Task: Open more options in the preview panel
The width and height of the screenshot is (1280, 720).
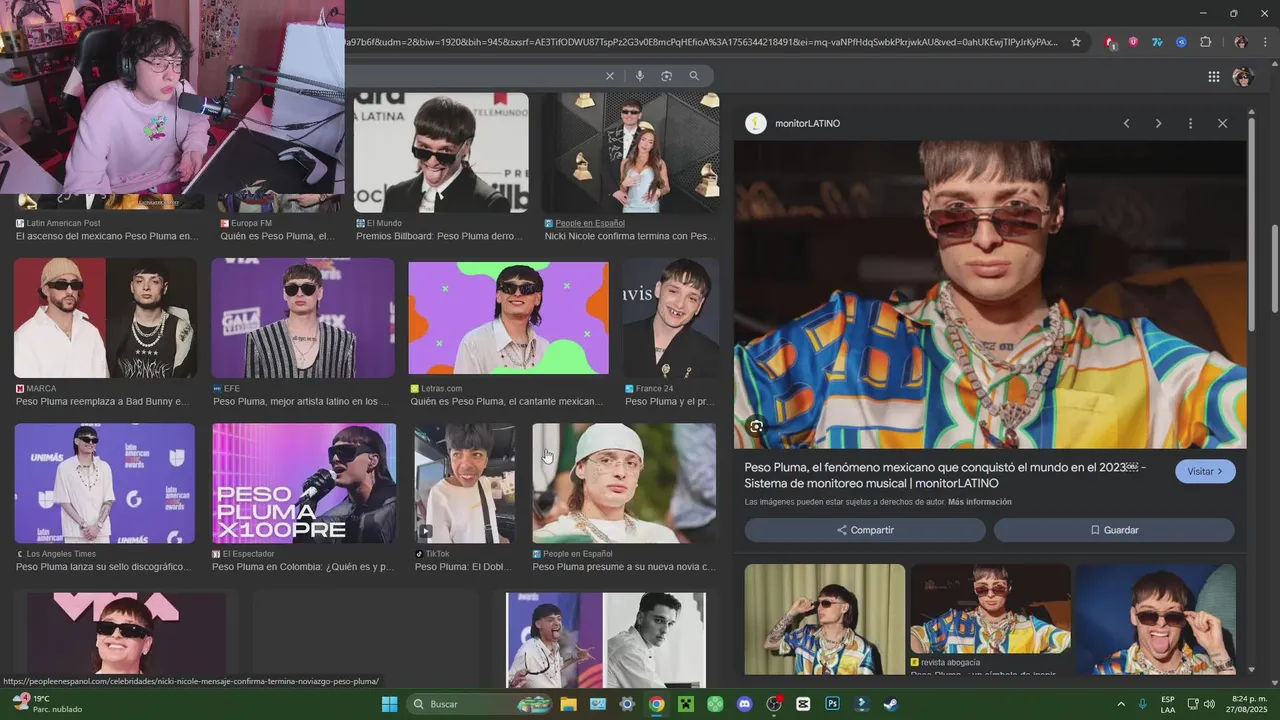Action: (1190, 123)
